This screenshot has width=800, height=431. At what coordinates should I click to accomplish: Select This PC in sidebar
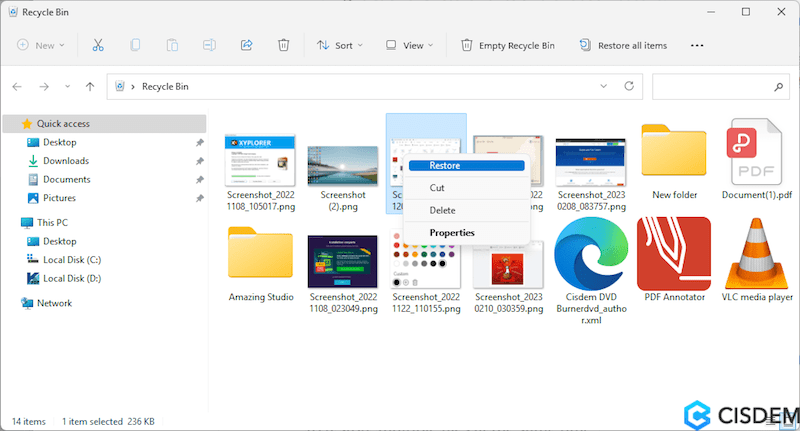[x=52, y=222]
